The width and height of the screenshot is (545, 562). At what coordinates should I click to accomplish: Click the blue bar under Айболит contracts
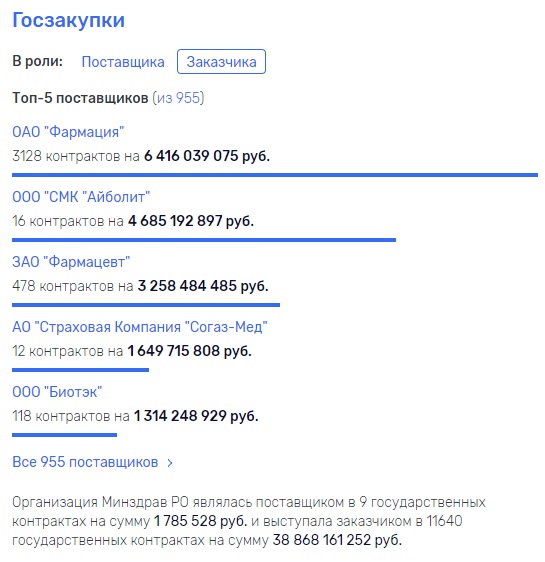point(204,240)
